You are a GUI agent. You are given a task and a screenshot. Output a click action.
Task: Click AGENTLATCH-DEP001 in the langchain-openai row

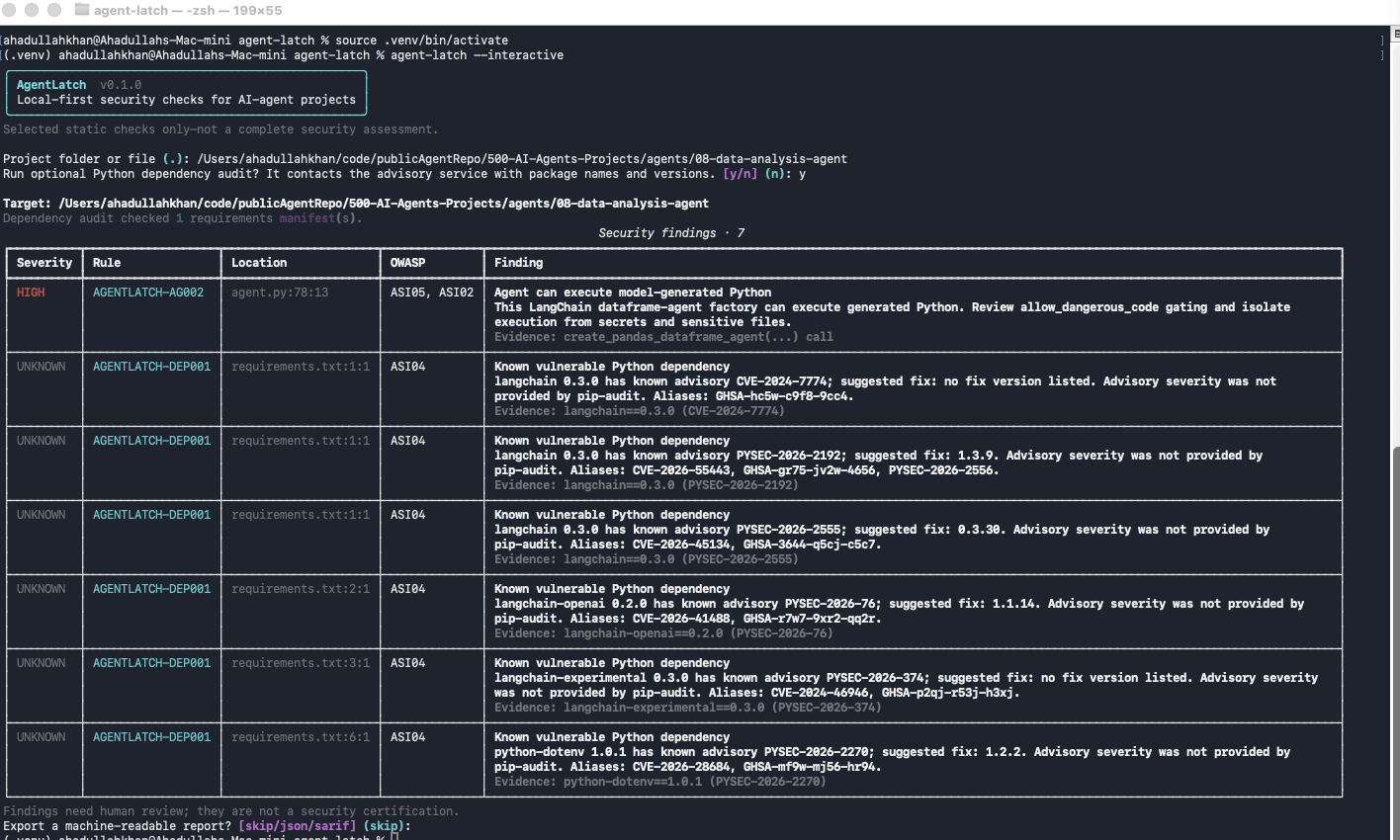click(151, 589)
